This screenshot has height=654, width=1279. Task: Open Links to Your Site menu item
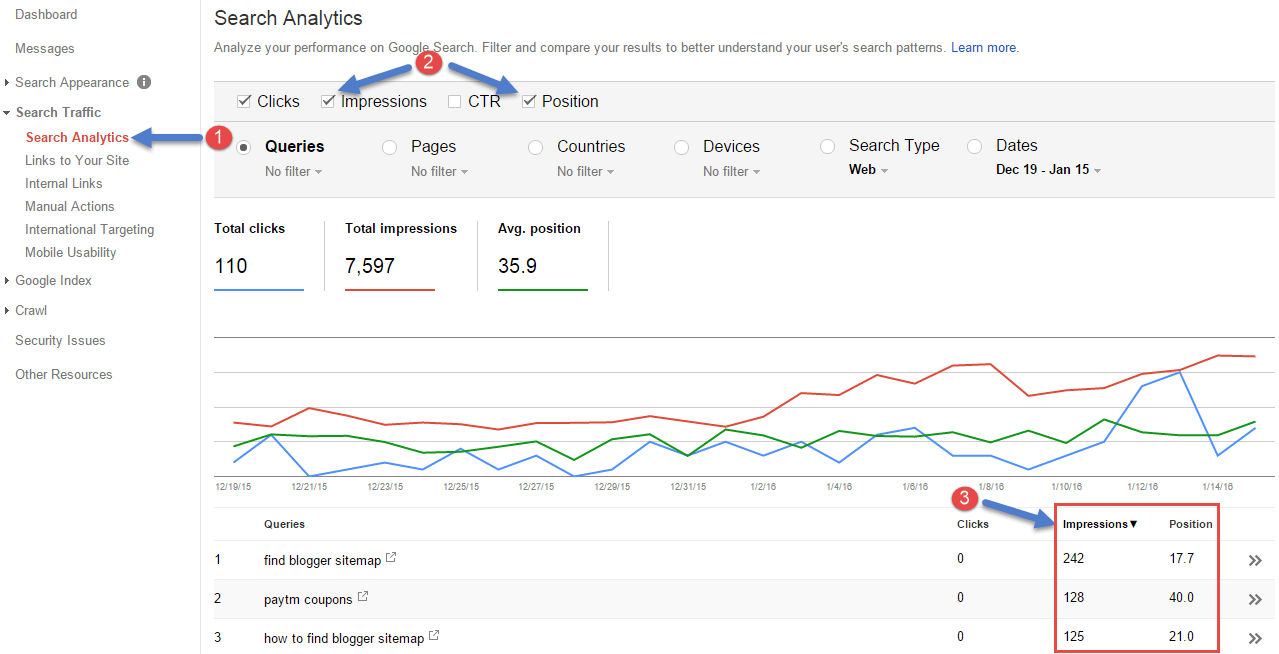click(77, 160)
